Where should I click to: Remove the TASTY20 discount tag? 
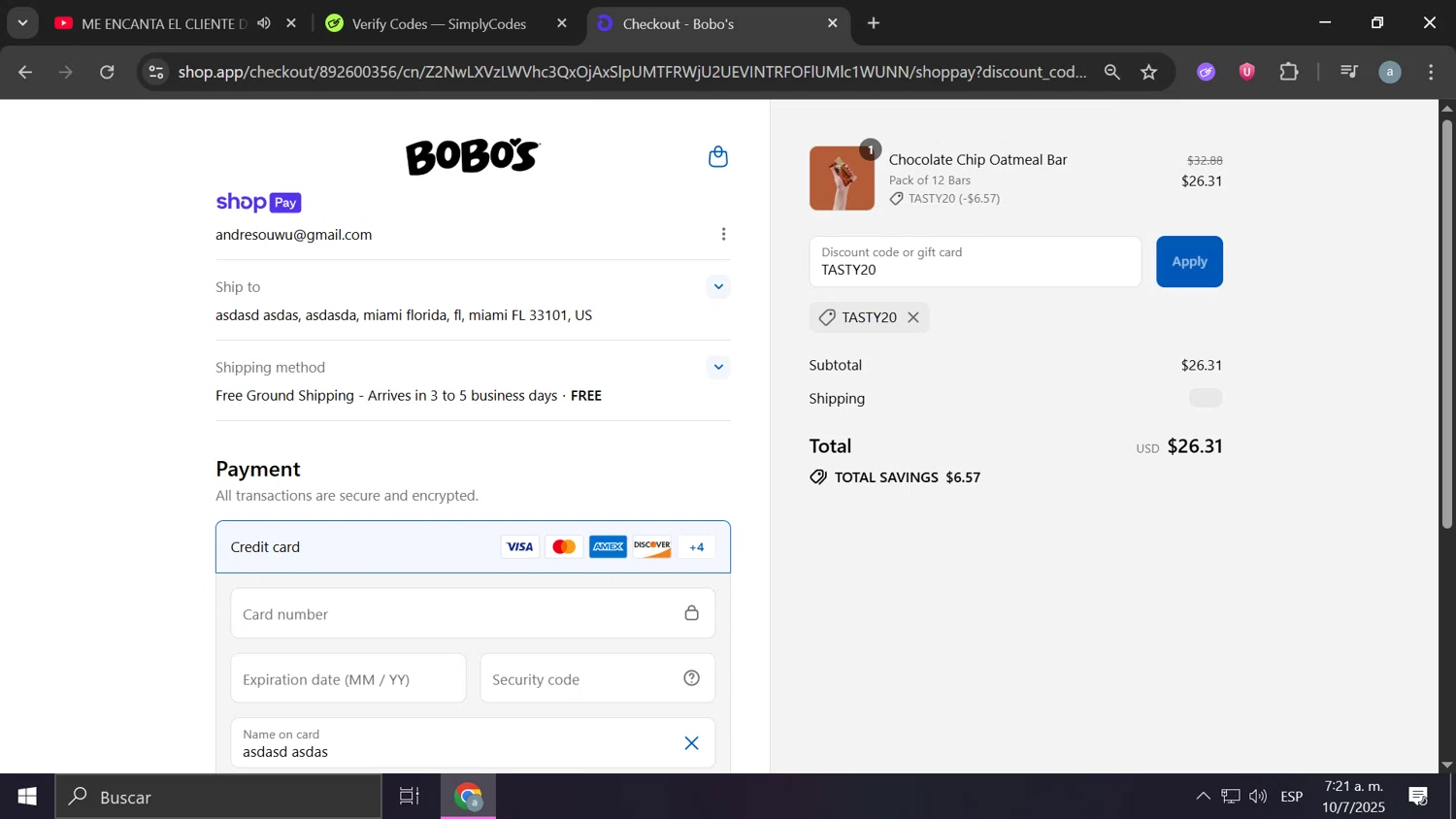click(913, 317)
